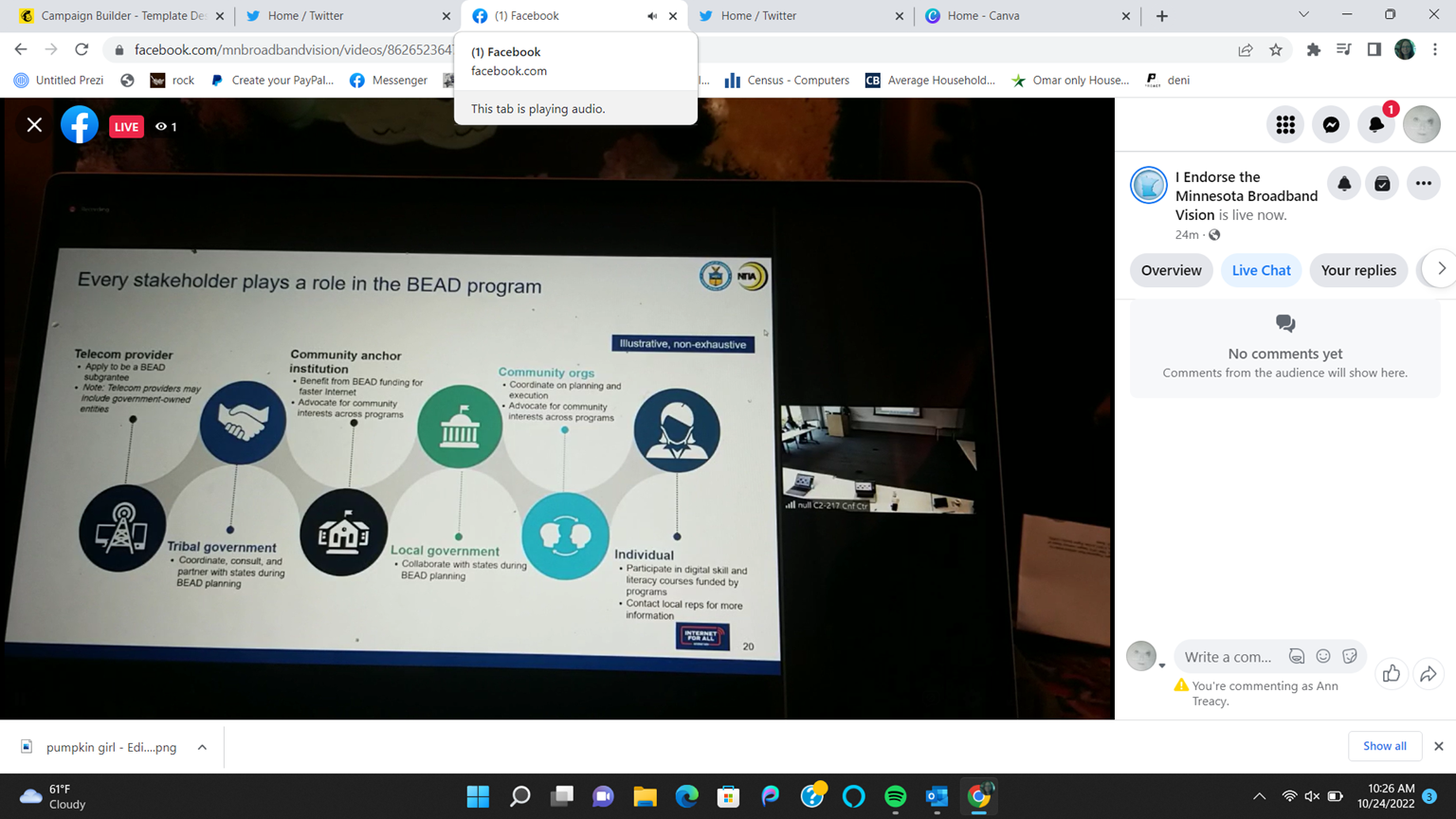Mute the Facebook tab audio icon
The width and height of the screenshot is (1456, 819).
[652, 16]
